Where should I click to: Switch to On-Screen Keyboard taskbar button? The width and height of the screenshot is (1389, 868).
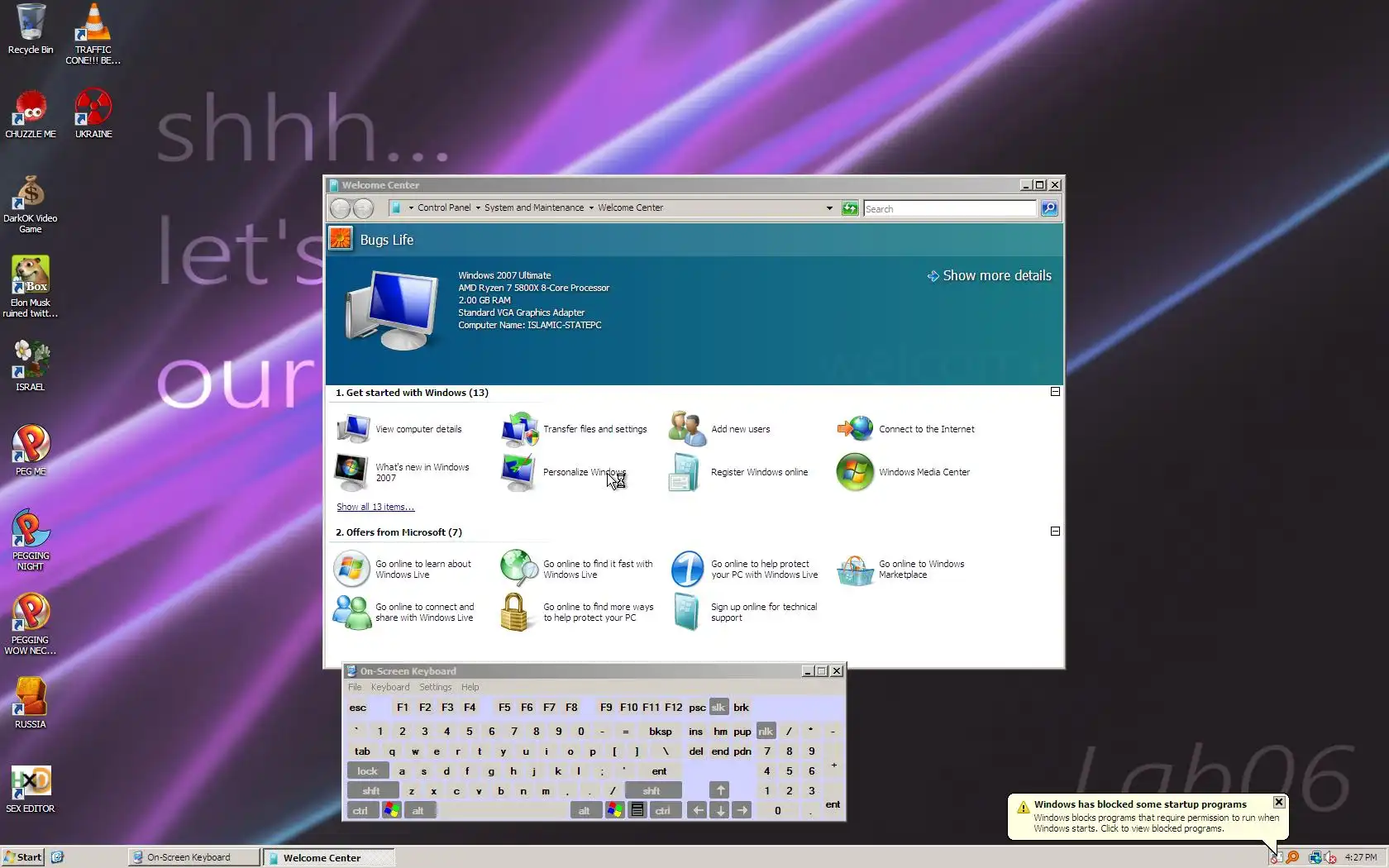tap(194, 857)
